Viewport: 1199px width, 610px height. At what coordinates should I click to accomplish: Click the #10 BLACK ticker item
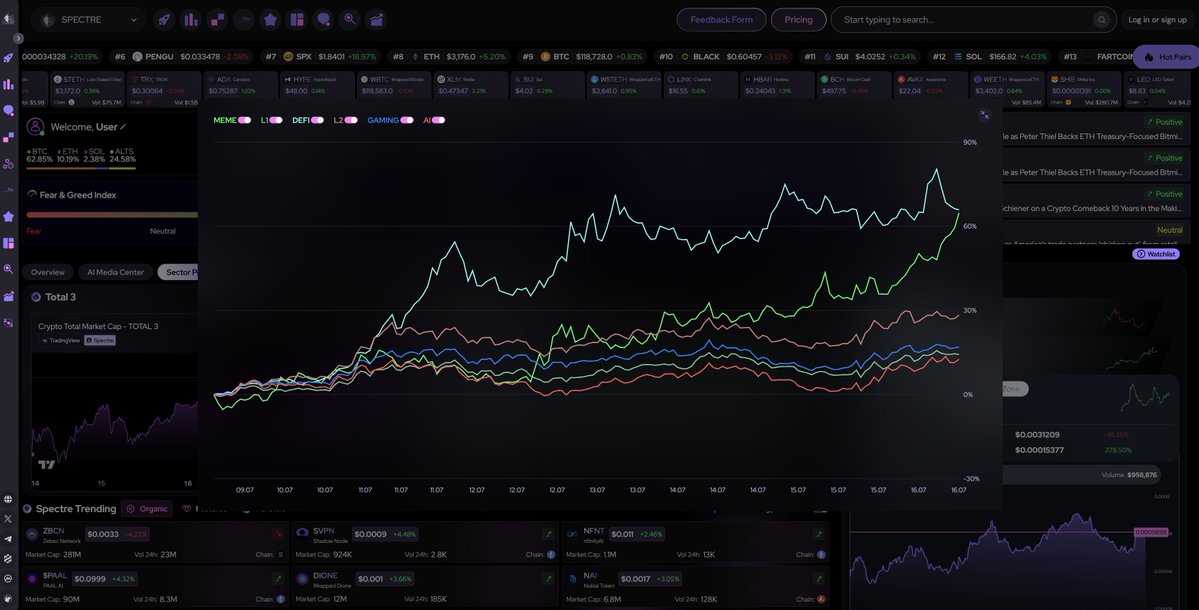click(723, 57)
